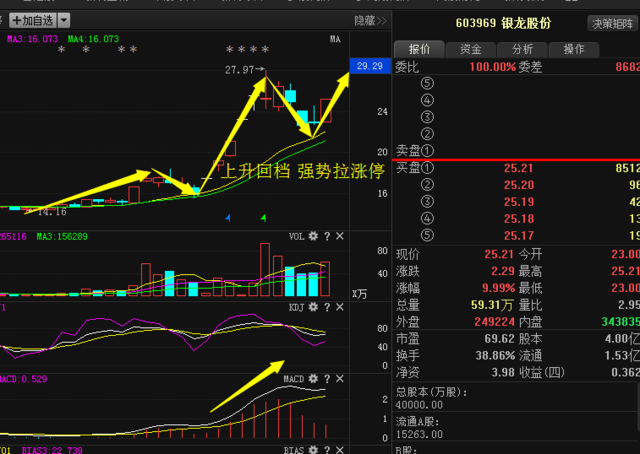Open KDJ indicator settings gear
640x454 pixels.
[313, 307]
